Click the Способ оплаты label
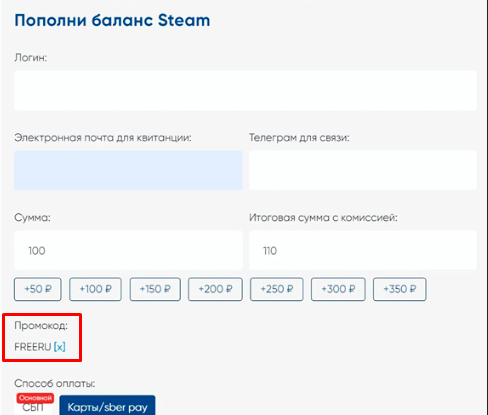 point(55,384)
